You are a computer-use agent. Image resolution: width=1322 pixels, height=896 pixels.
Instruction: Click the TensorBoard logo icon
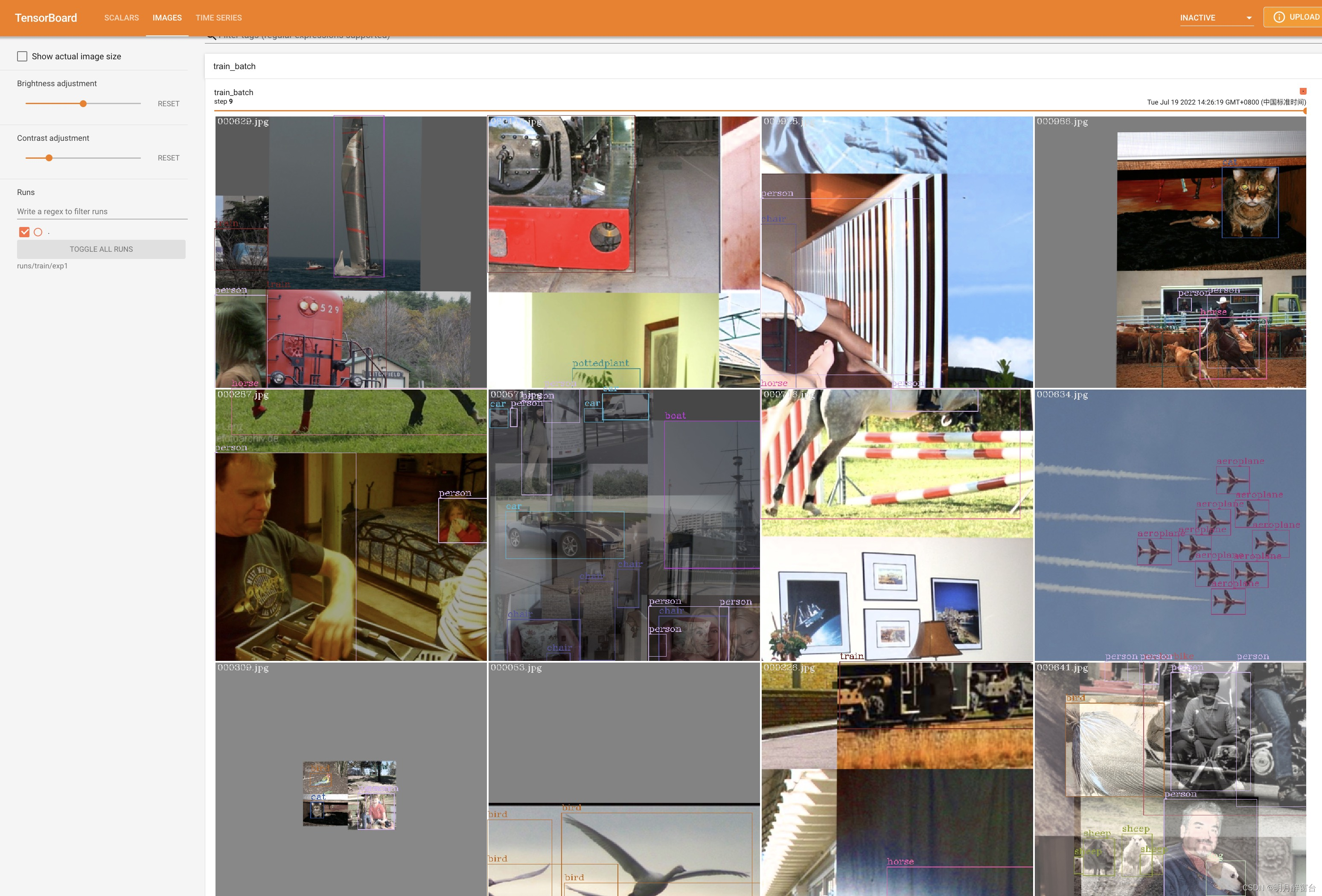click(47, 17)
